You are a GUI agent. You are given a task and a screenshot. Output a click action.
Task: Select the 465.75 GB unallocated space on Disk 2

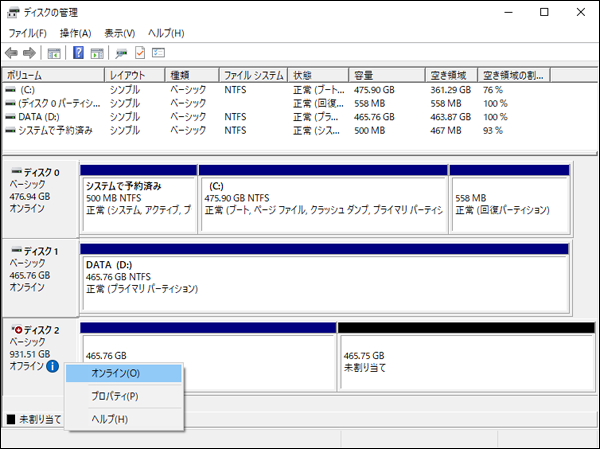pos(453,362)
